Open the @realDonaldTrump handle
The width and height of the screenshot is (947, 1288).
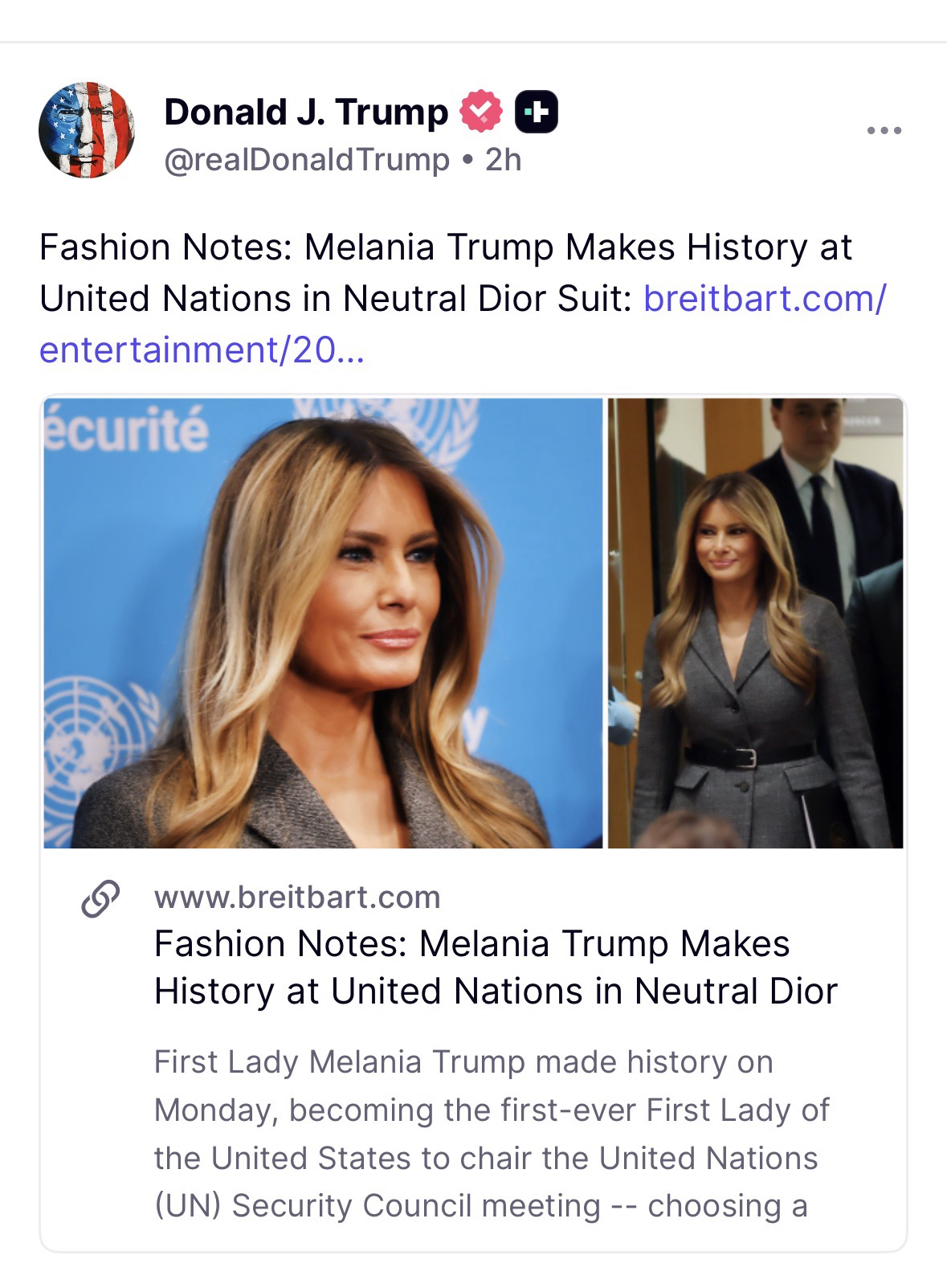coord(306,160)
